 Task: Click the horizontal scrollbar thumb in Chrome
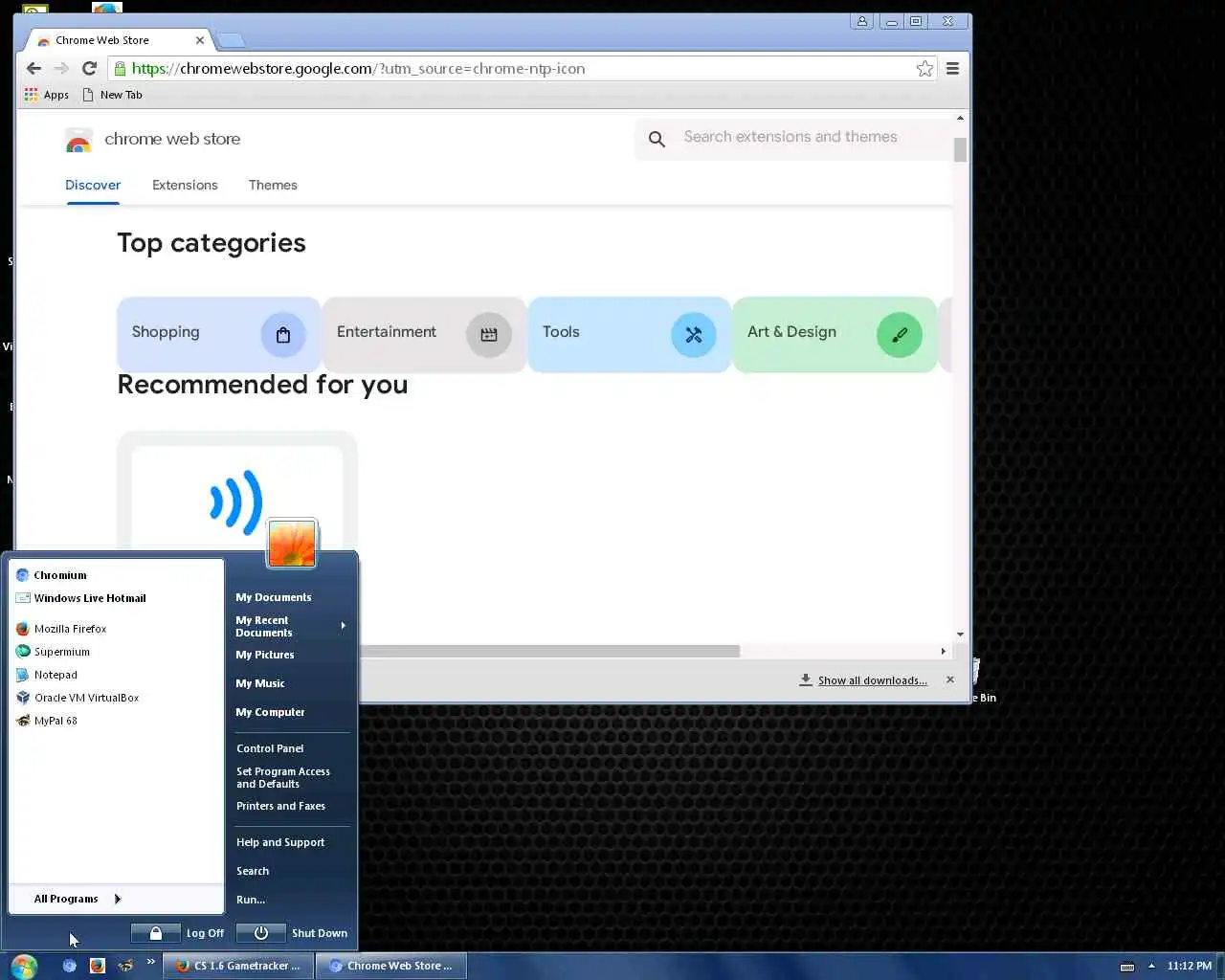pos(549,651)
